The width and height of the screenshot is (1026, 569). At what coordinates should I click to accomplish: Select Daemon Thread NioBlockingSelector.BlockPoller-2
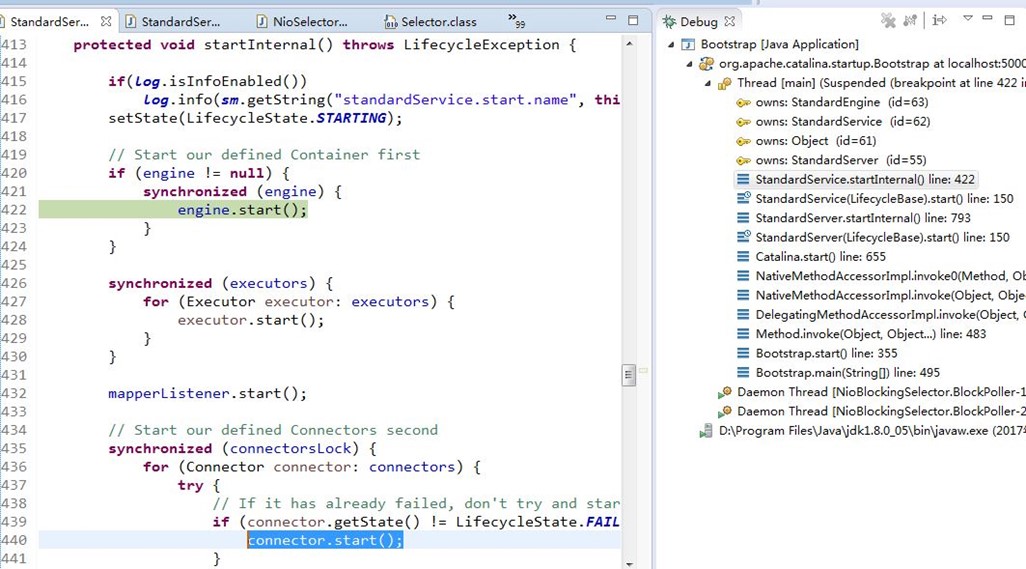click(x=881, y=411)
